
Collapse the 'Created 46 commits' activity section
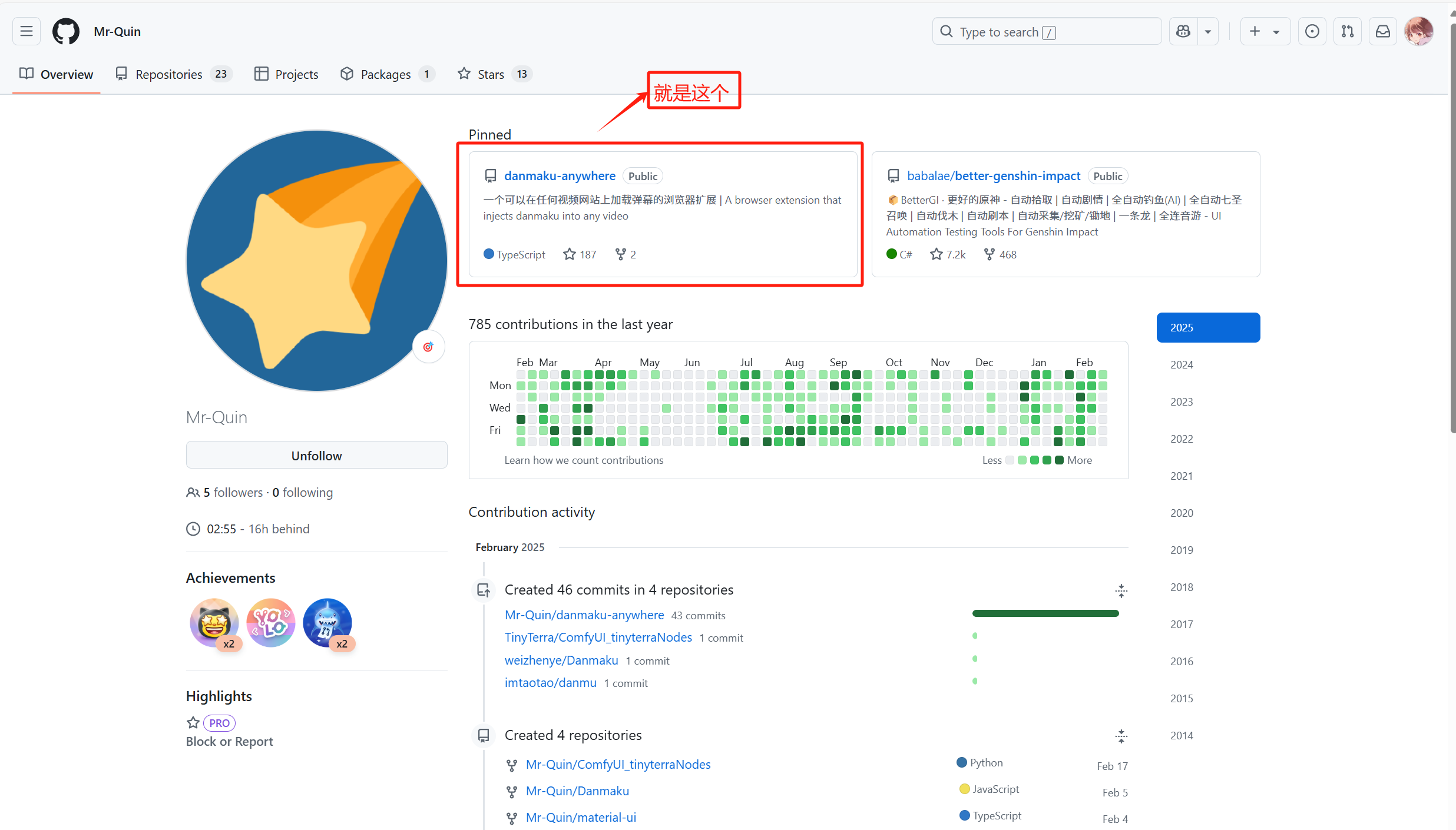[1121, 590]
